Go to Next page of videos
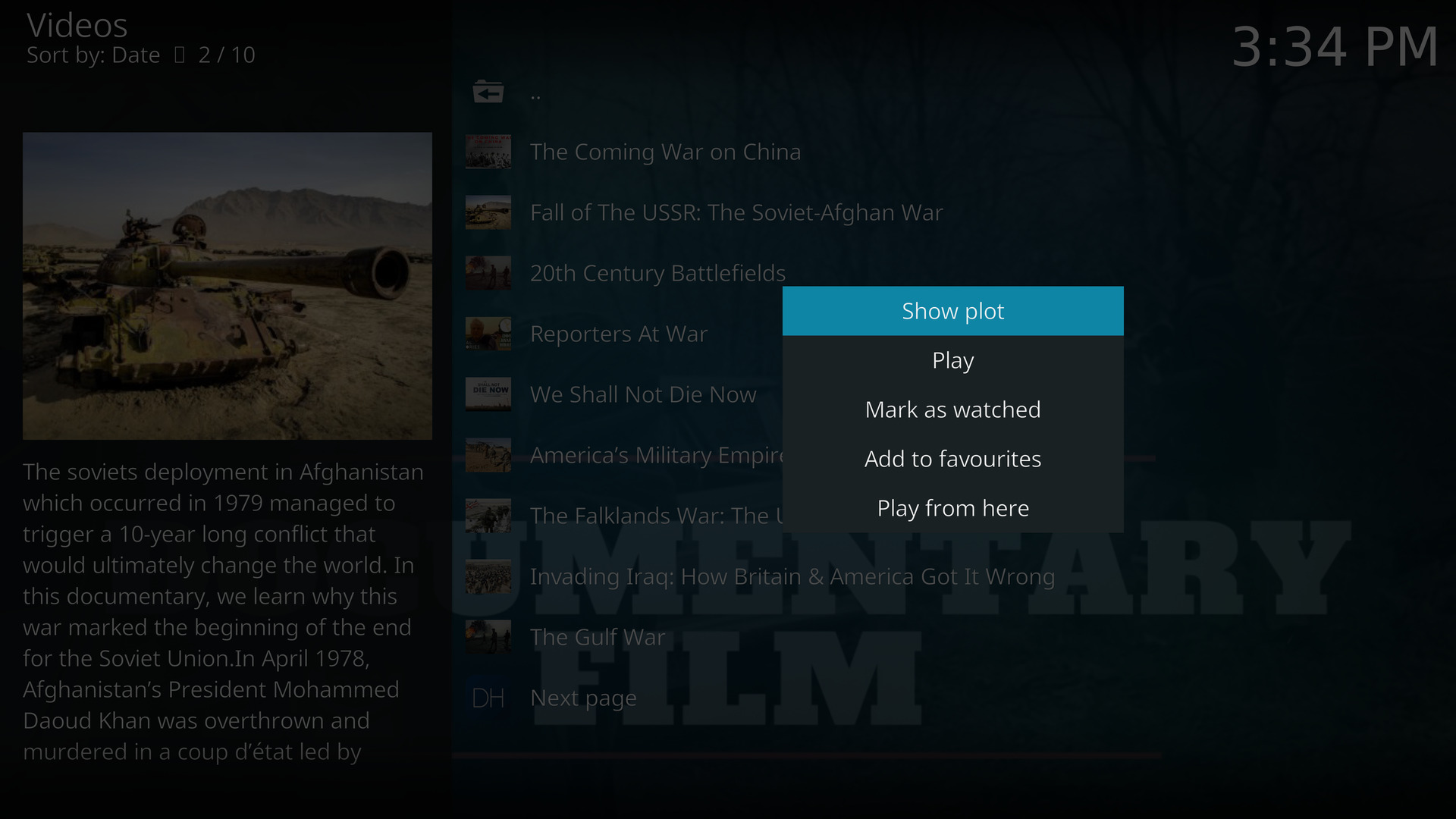This screenshot has width=1456, height=819. (583, 698)
